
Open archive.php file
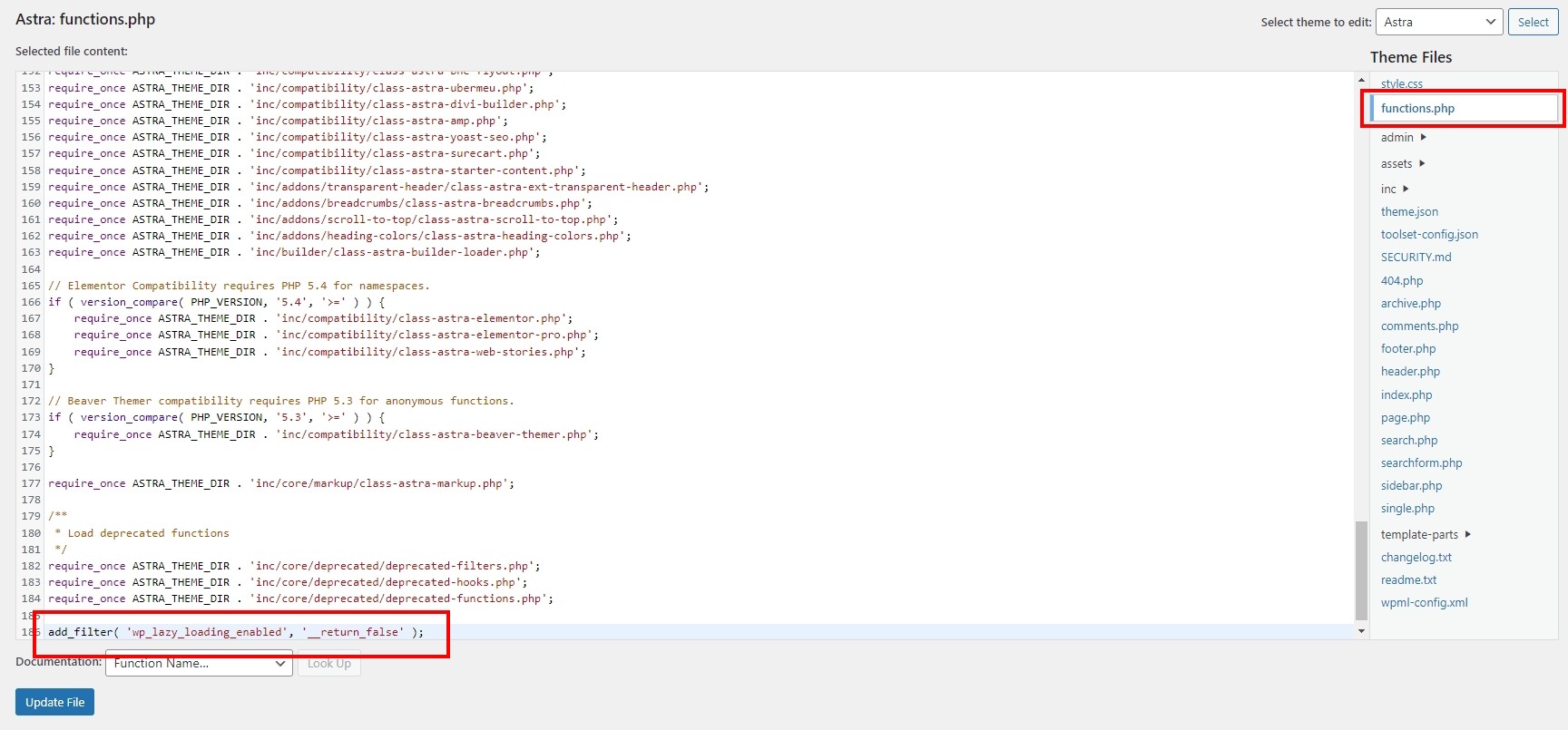coord(1411,303)
